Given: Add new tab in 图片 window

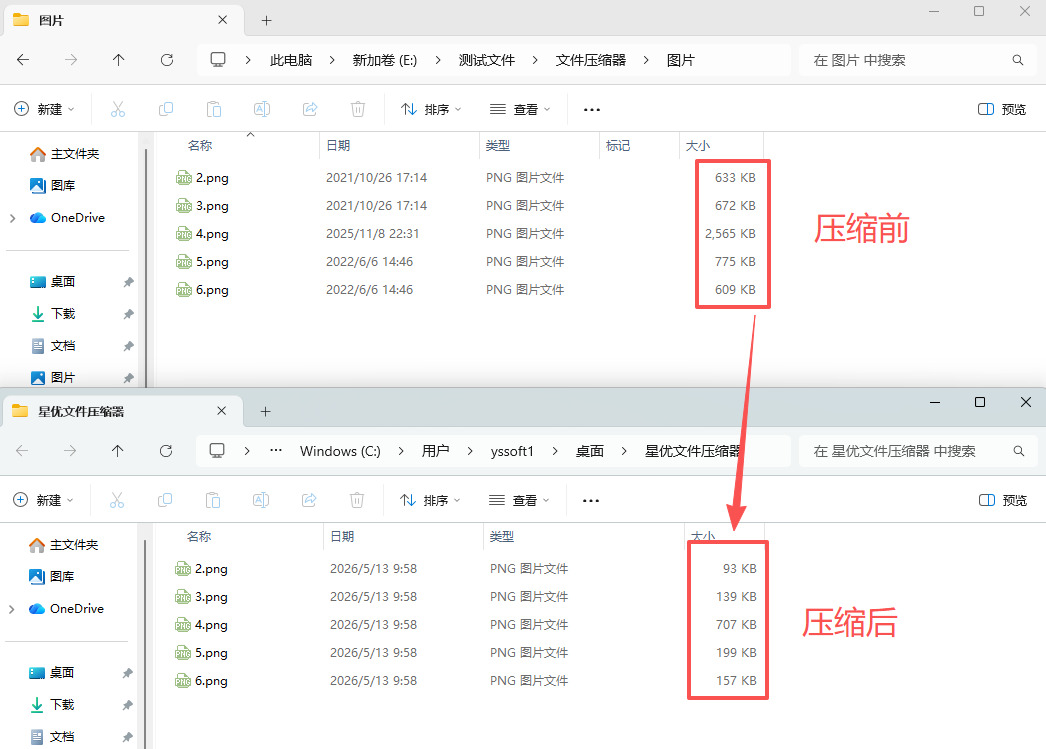Looking at the screenshot, I should click(266, 21).
